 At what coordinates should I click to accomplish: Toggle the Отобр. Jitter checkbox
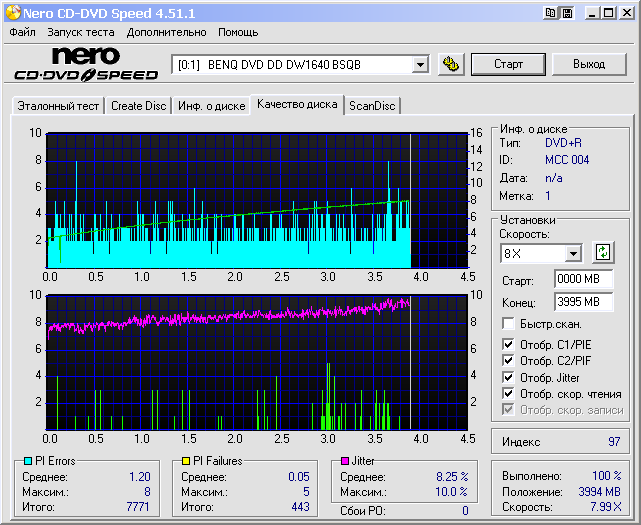[509, 378]
